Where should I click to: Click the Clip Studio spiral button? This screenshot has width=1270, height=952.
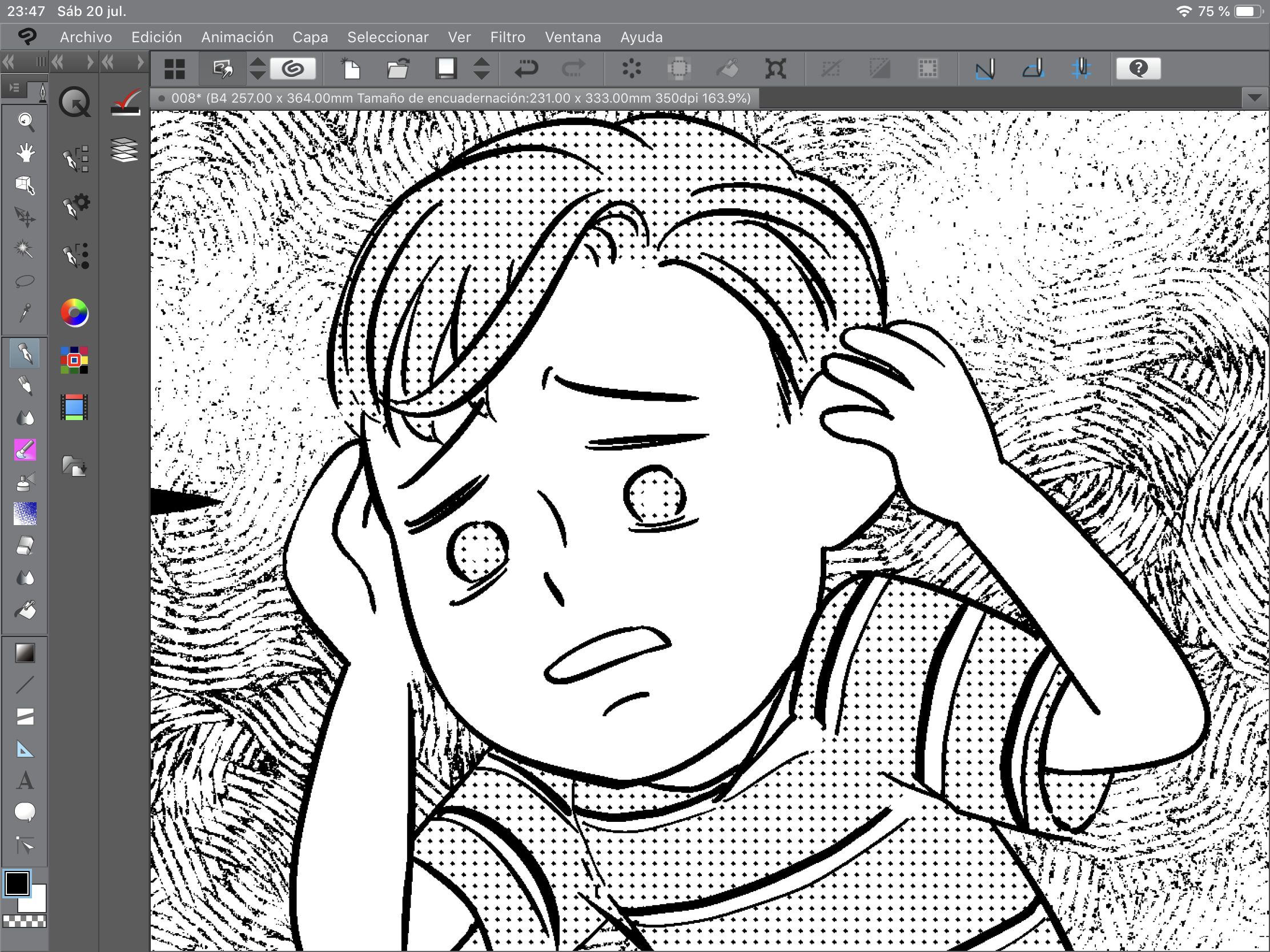tap(293, 69)
